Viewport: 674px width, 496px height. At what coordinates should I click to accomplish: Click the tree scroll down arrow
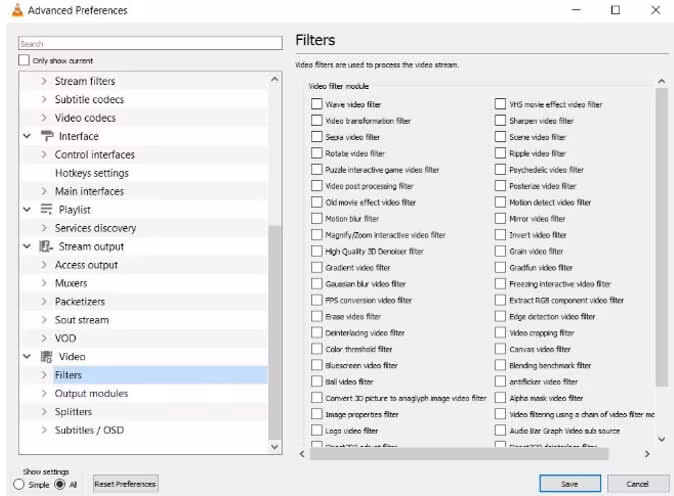pos(275,447)
